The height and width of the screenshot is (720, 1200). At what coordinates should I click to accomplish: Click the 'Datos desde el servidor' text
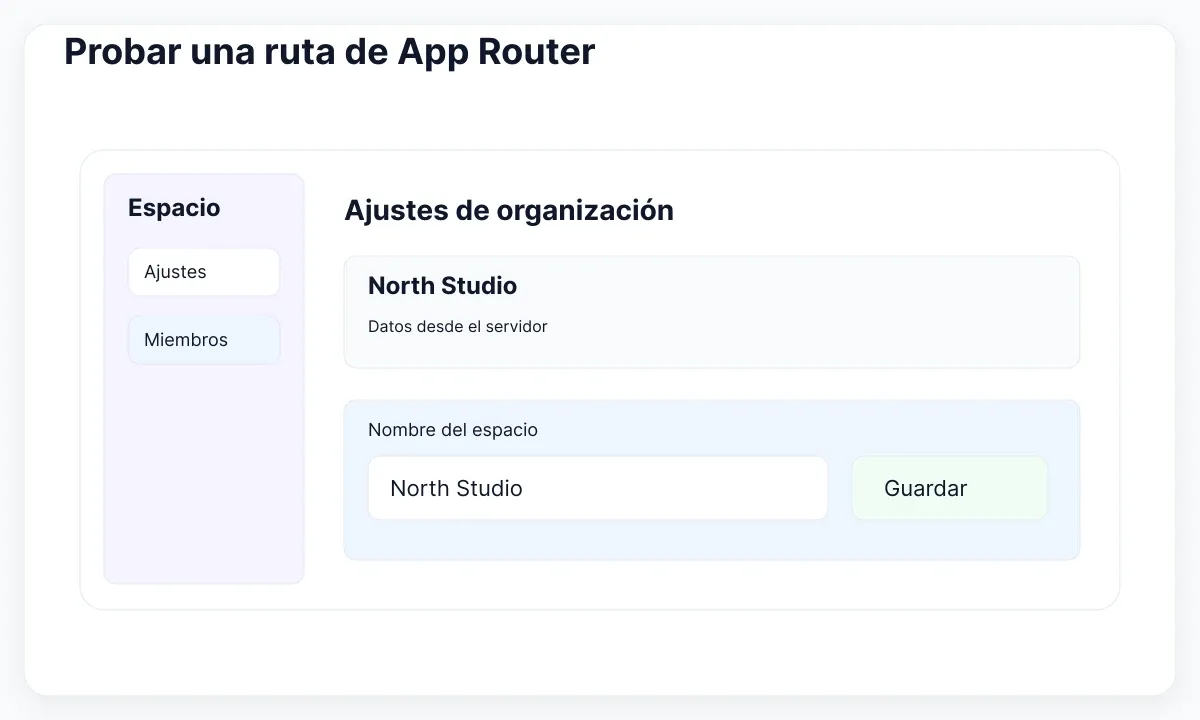tap(458, 326)
